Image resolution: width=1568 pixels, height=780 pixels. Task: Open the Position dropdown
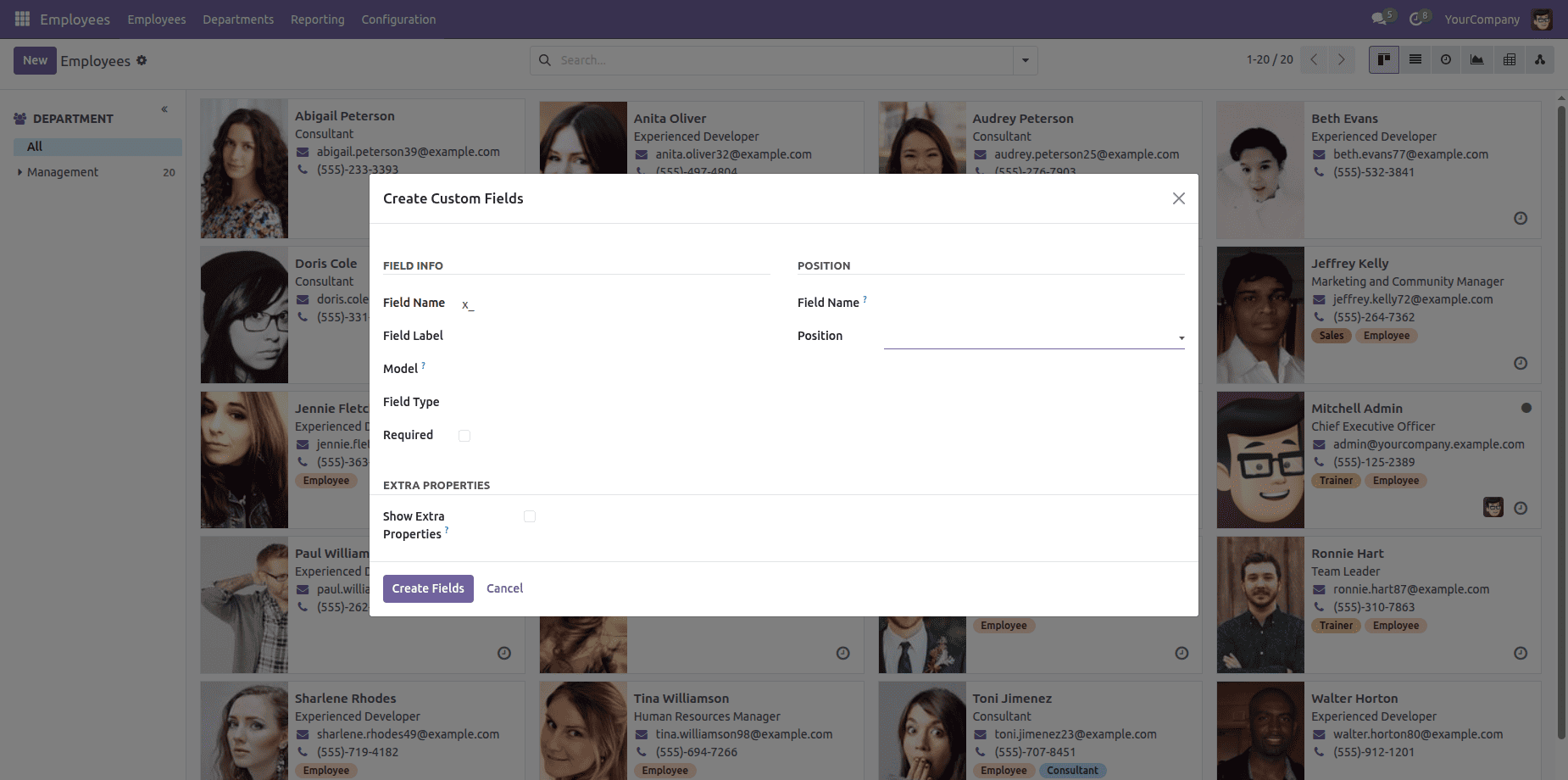pyautogui.click(x=1034, y=337)
